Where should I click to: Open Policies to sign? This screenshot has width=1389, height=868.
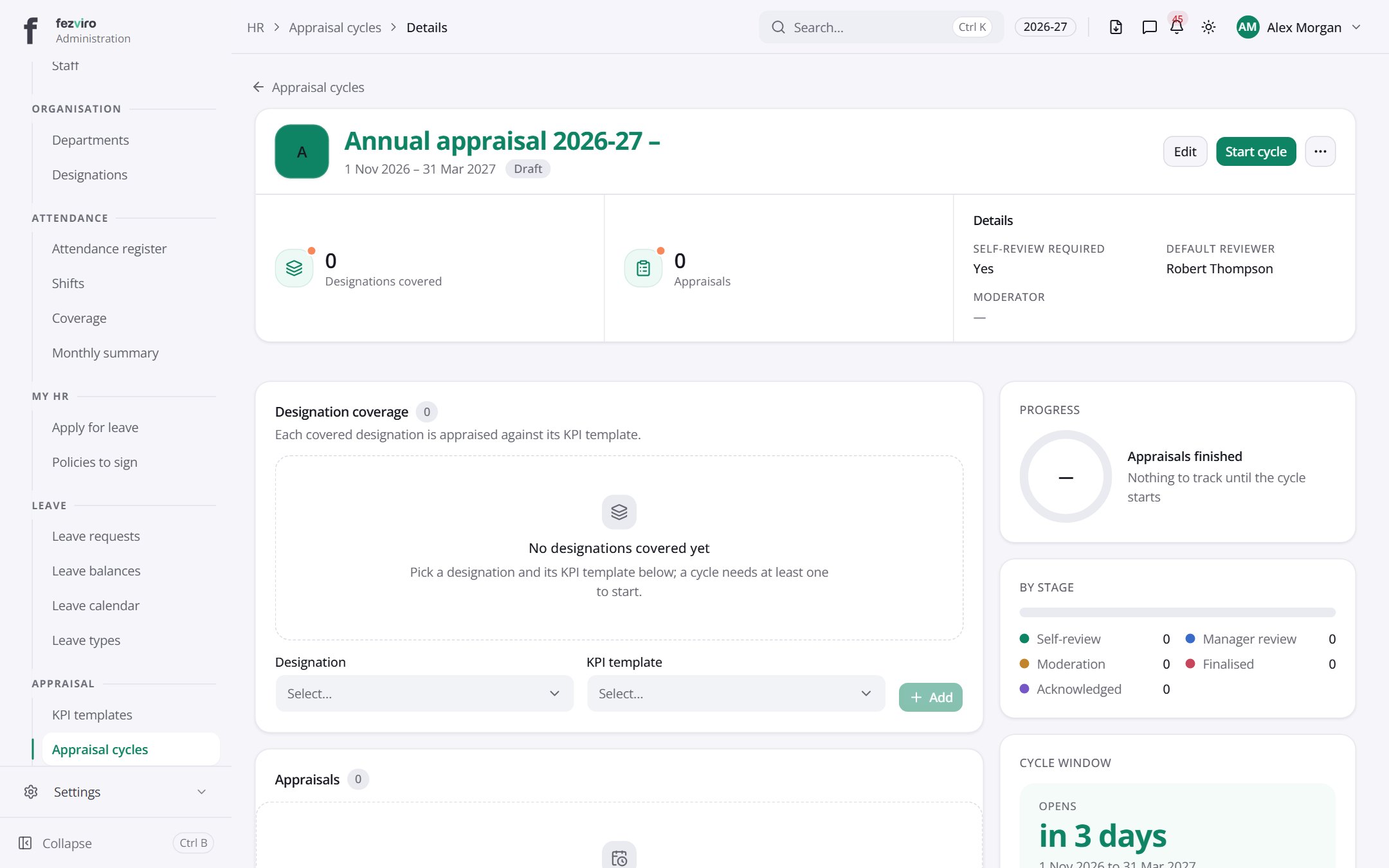(95, 462)
